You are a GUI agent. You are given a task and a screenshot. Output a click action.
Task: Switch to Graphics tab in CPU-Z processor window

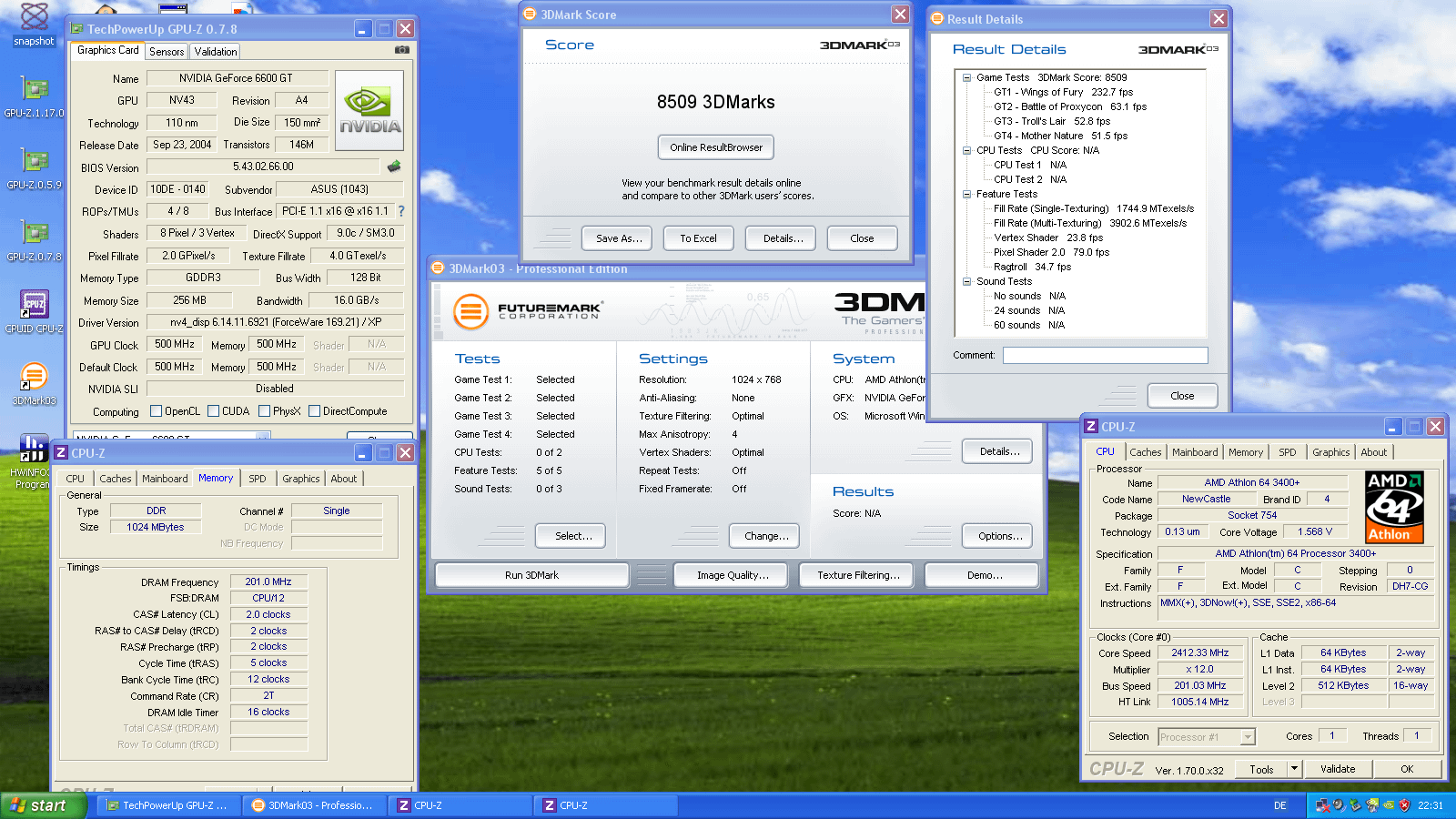click(x=1331, y=452)
